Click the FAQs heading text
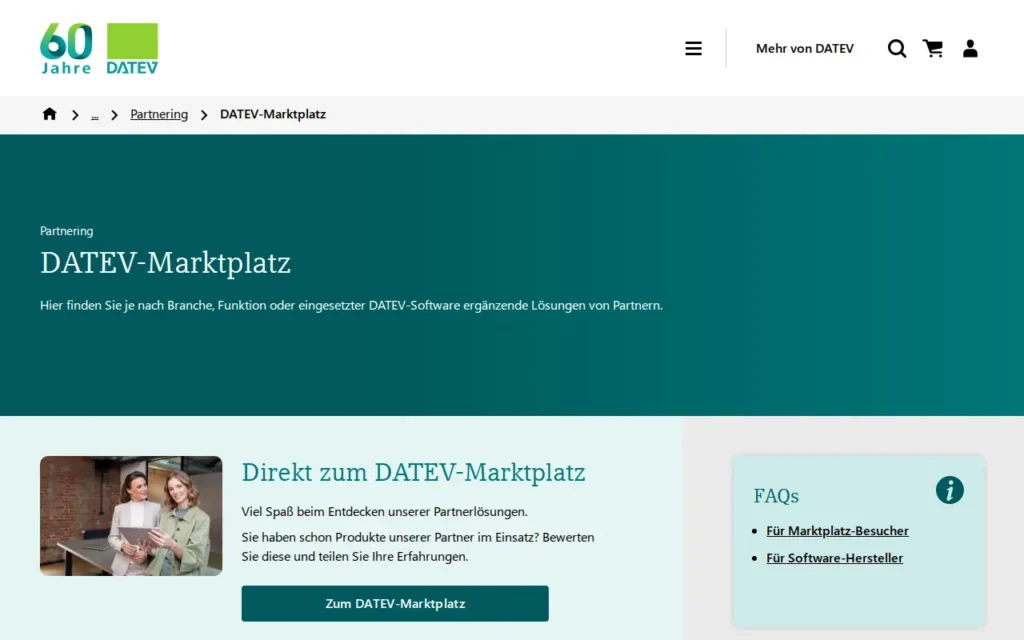This screenshot has width=1024, height=640. pyautogui.click(x=776, y=496)
